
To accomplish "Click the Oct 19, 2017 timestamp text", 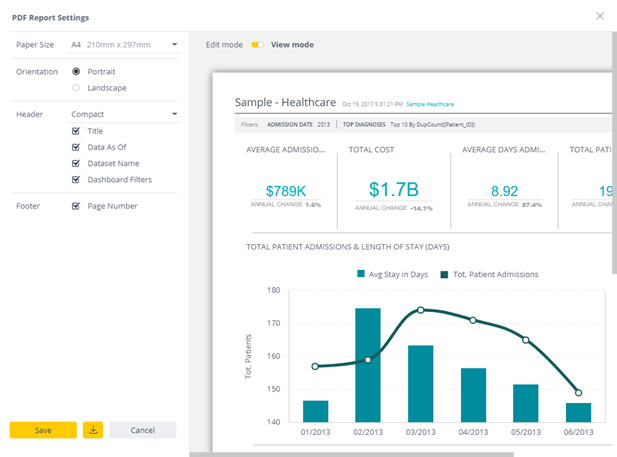I will pyautogui.click(x=372, y=104).
